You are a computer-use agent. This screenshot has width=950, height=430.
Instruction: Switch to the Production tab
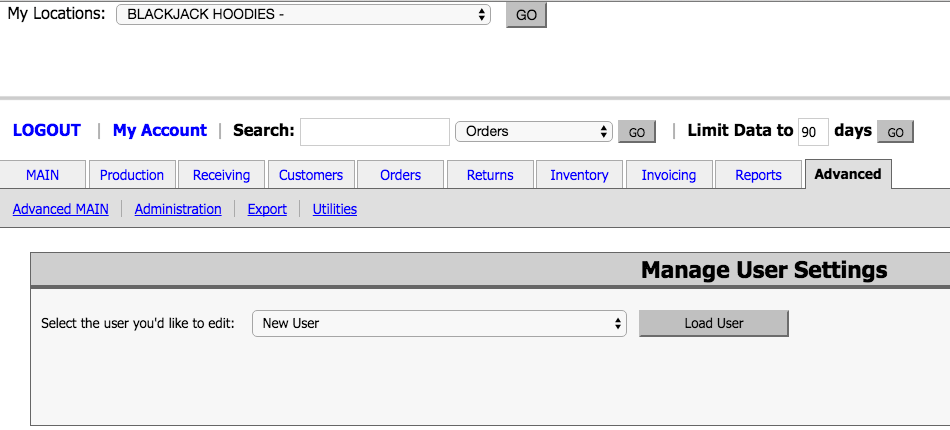132,175
